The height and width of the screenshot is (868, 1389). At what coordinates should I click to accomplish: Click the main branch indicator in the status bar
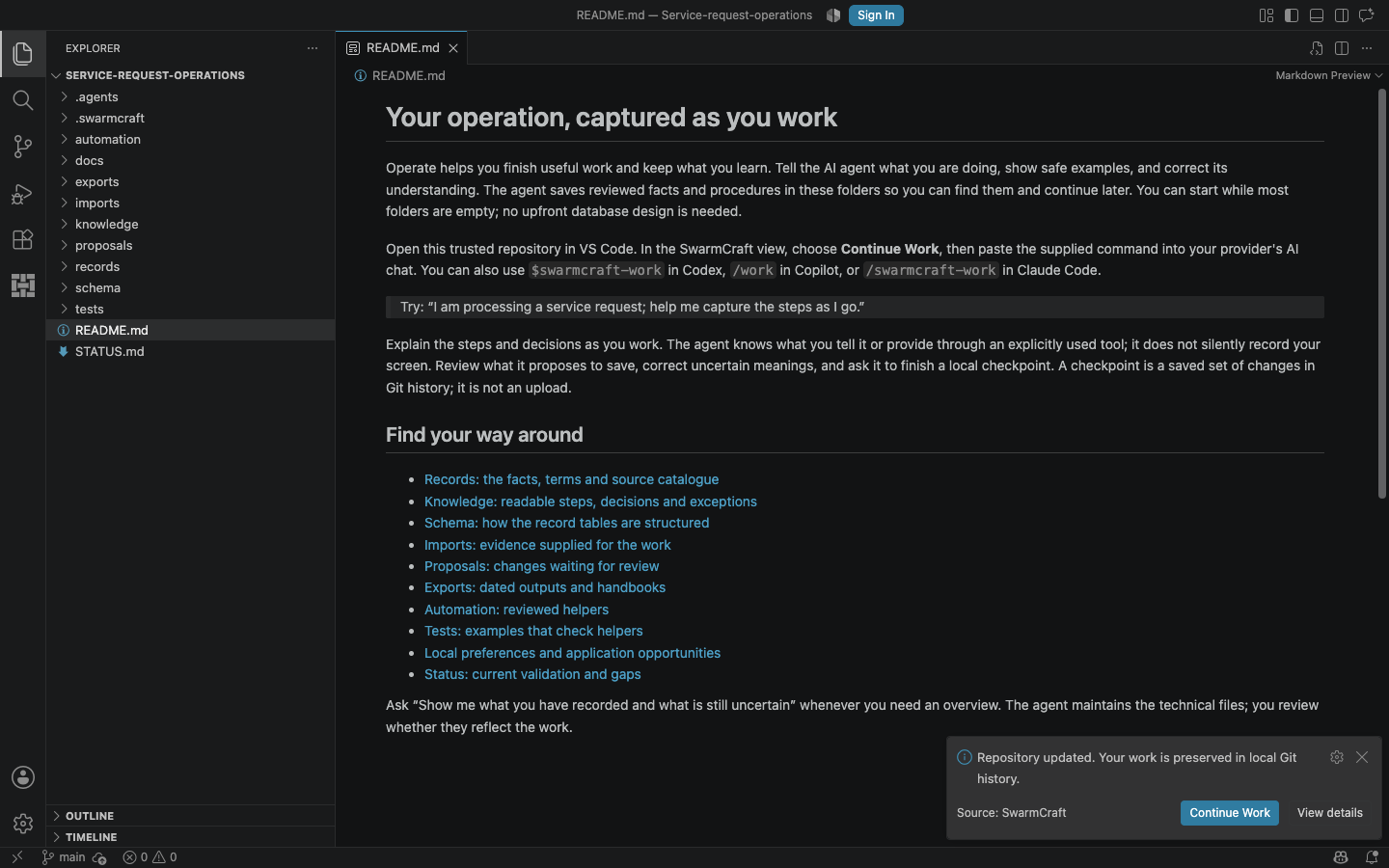pos(64,857)
